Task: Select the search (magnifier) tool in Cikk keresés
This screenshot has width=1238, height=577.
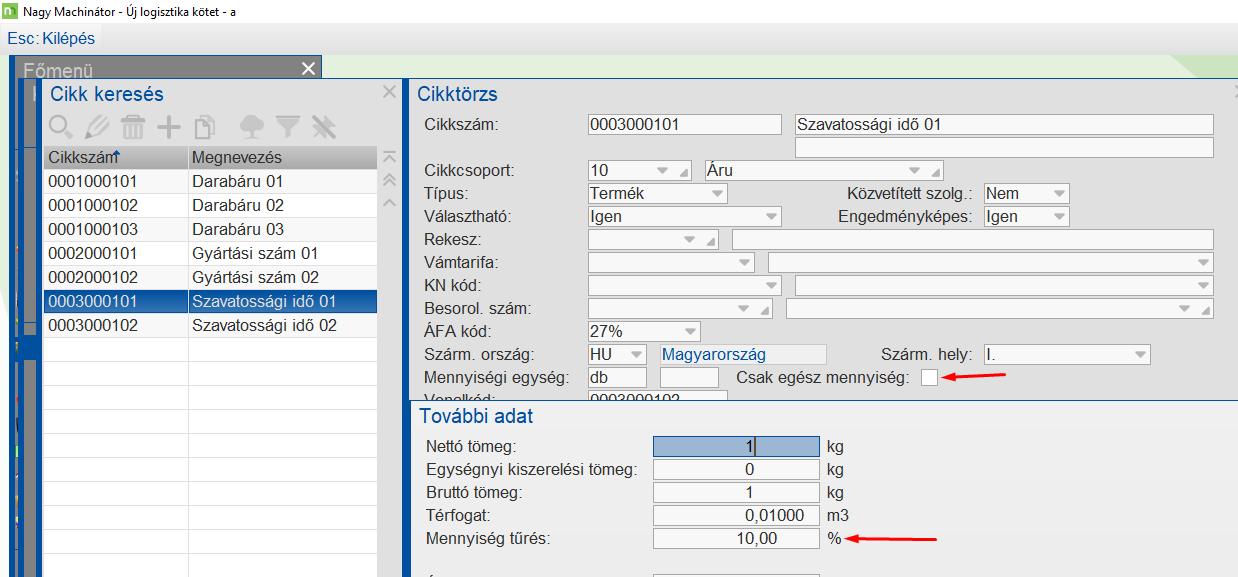Action: click(62, 127)
